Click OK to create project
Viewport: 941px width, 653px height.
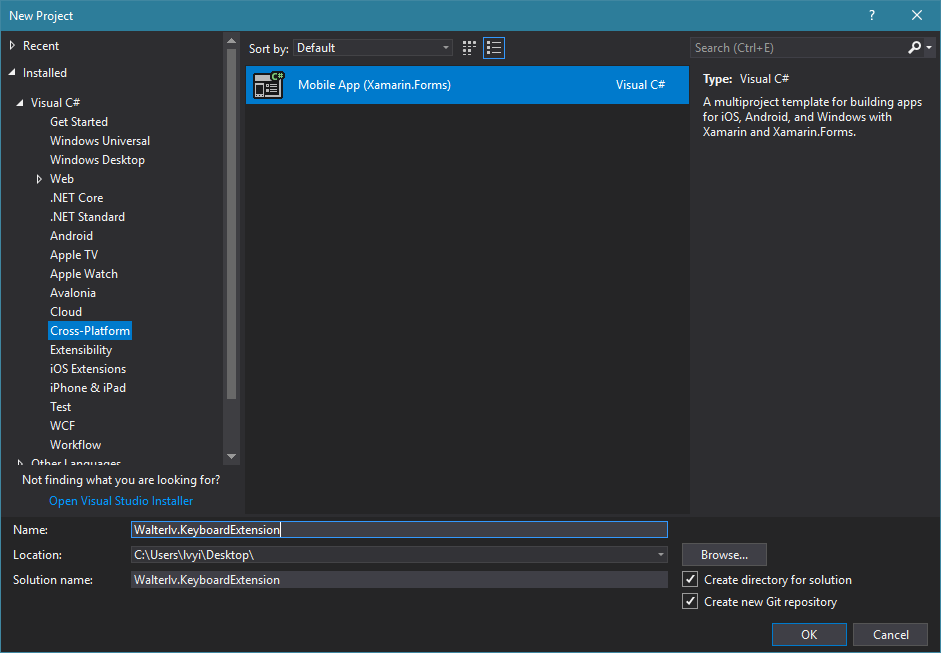(x=809, y=634)
